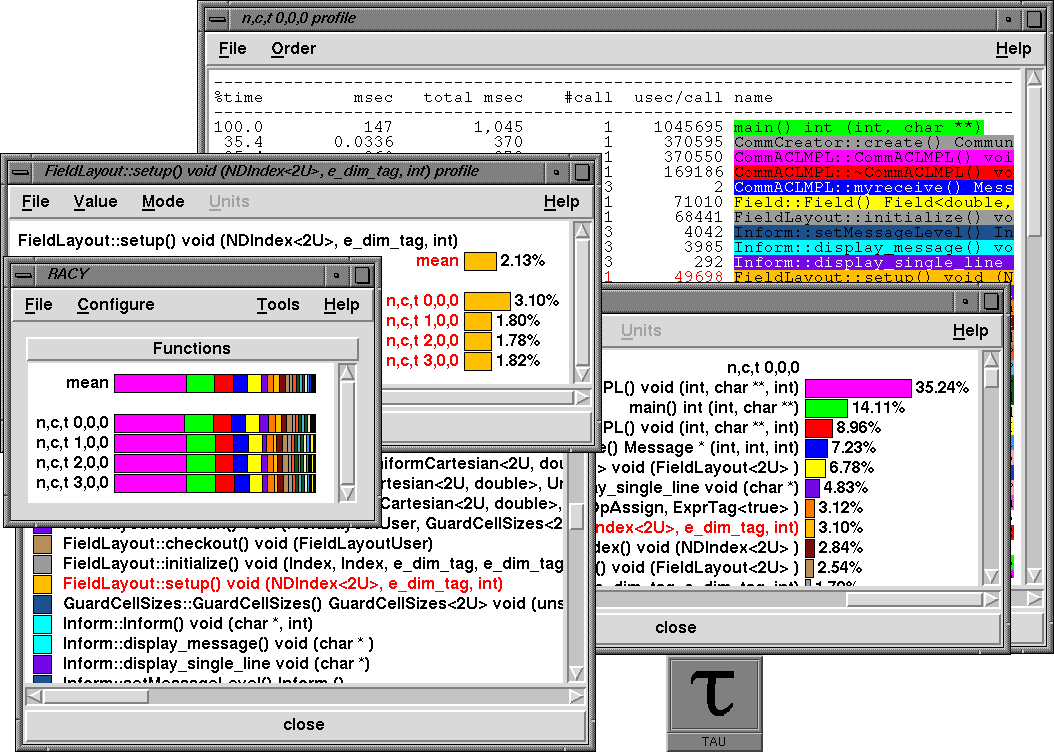
Task: Open Help menu in n,c,t 0,0,0 profile
Action: 1013,49
